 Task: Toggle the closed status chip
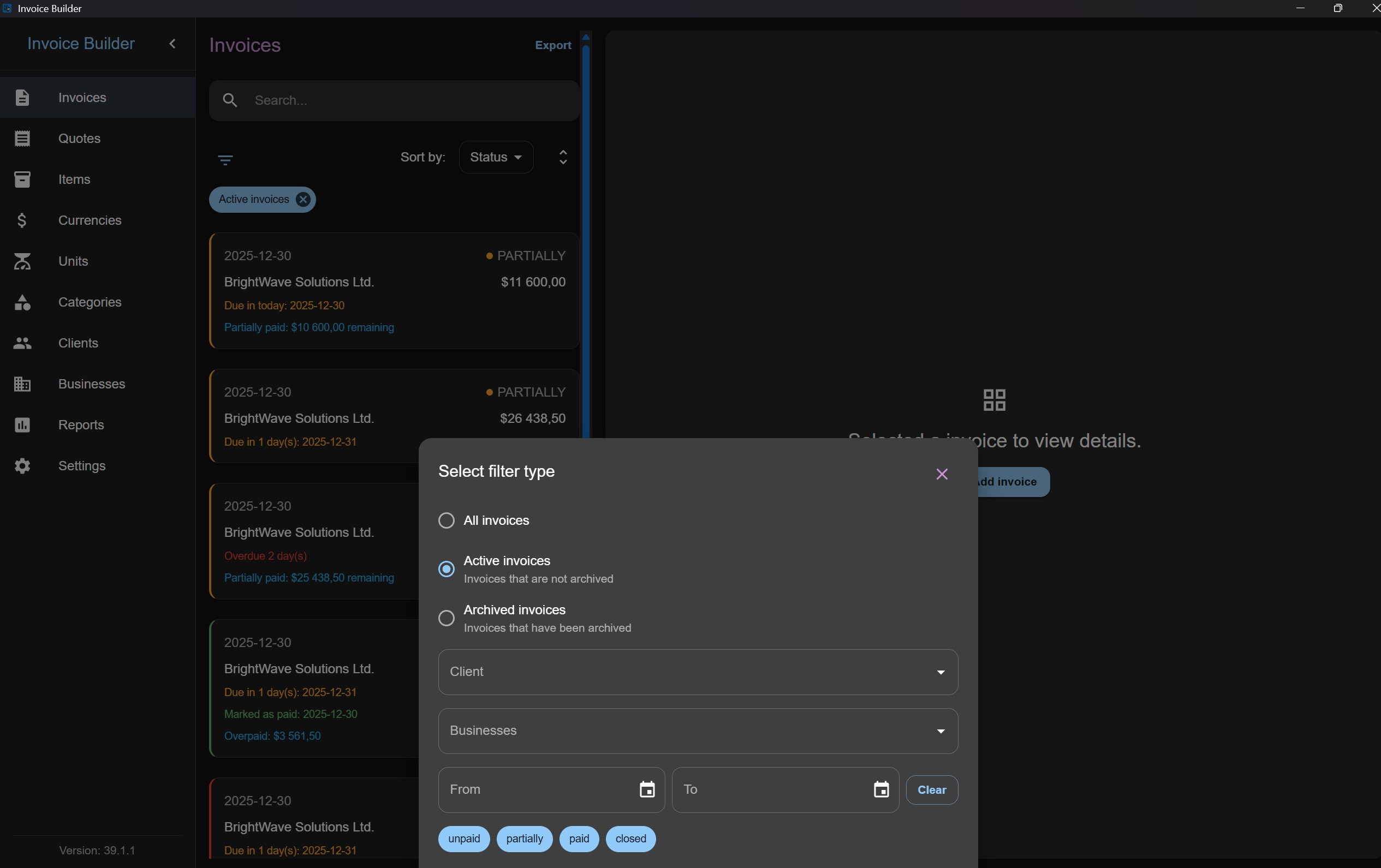tap(630, 839)
